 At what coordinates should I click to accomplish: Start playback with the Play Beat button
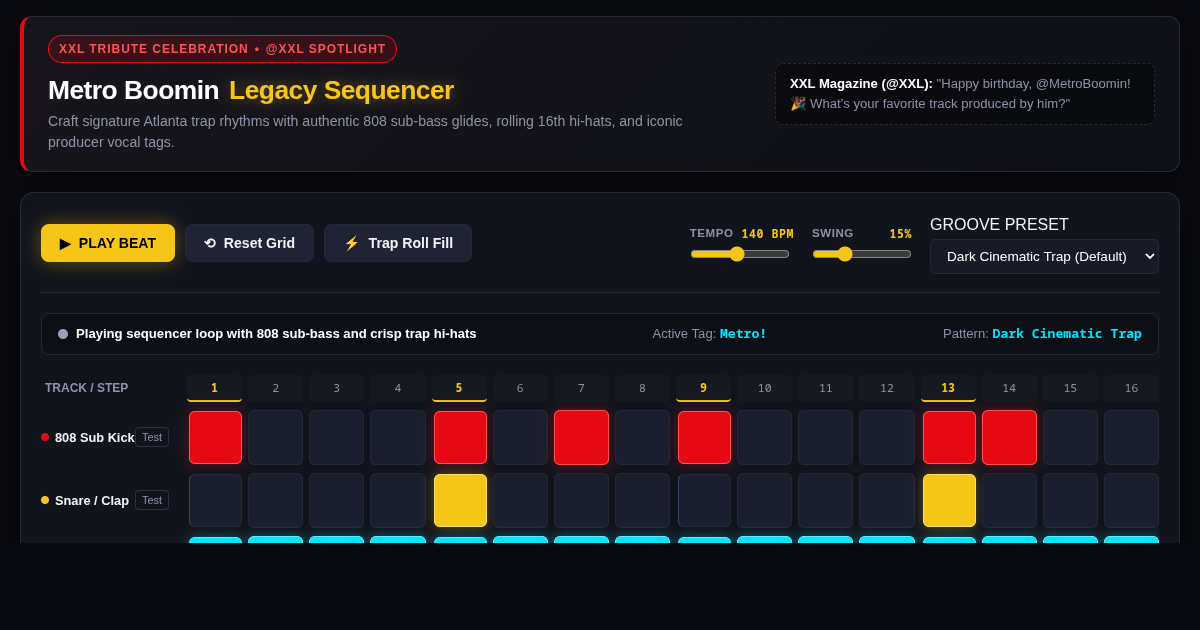coord(108,243)
